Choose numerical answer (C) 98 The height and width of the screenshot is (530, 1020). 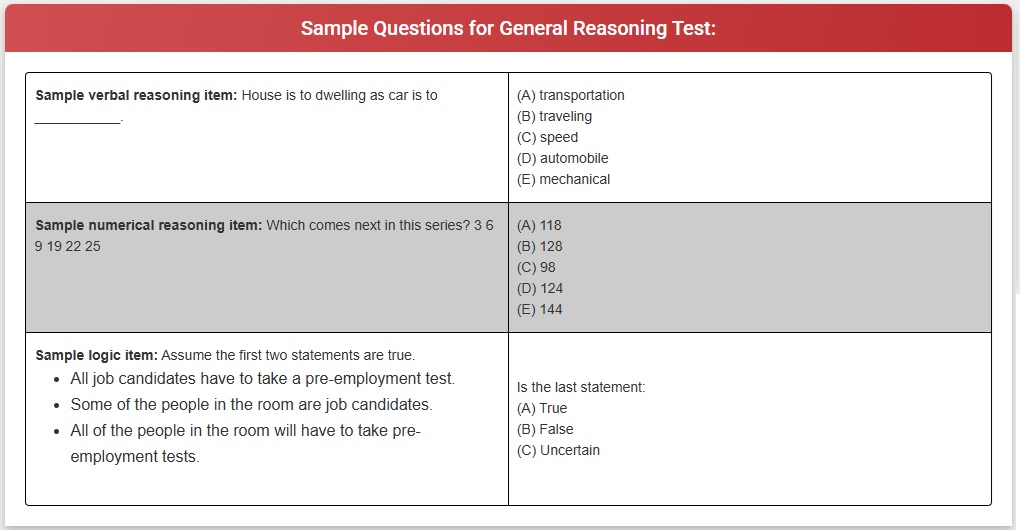pyautogui.click(x=536, y=267)
